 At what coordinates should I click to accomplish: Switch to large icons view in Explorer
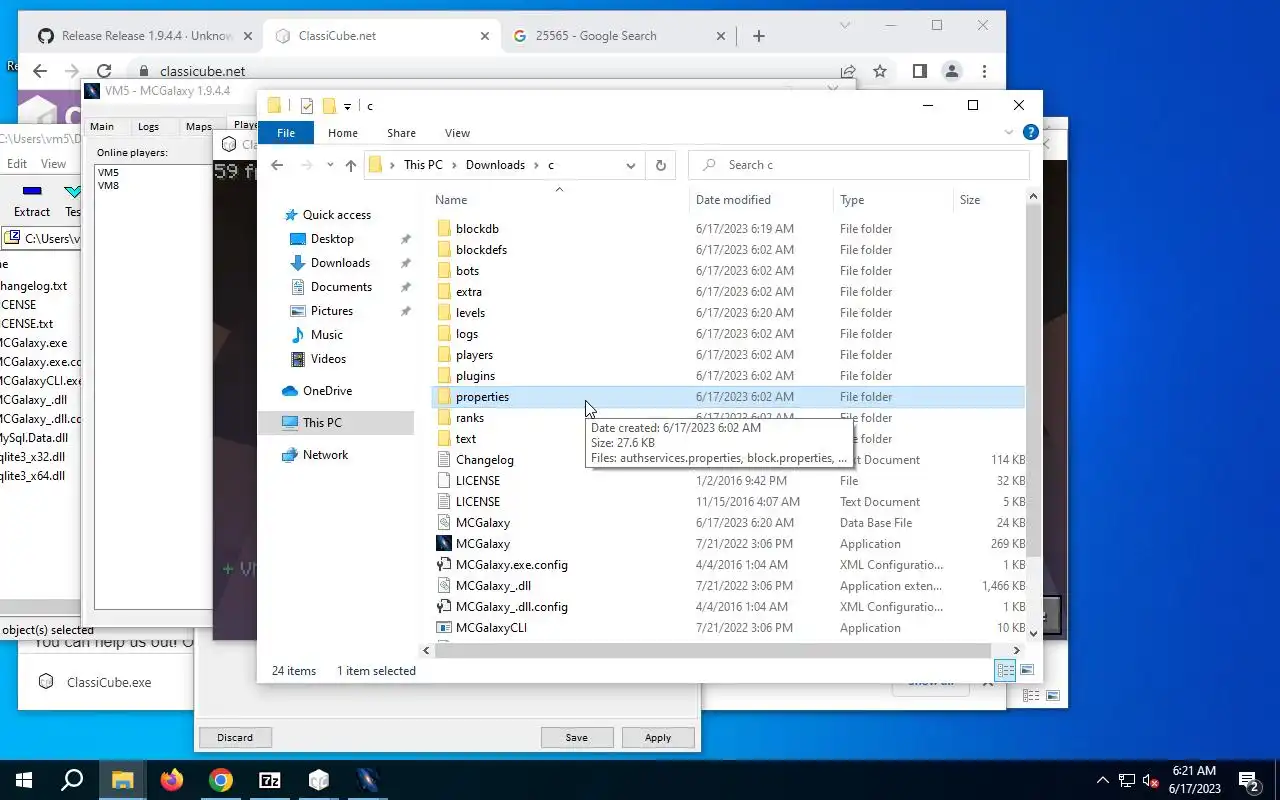coord(1027,671)
